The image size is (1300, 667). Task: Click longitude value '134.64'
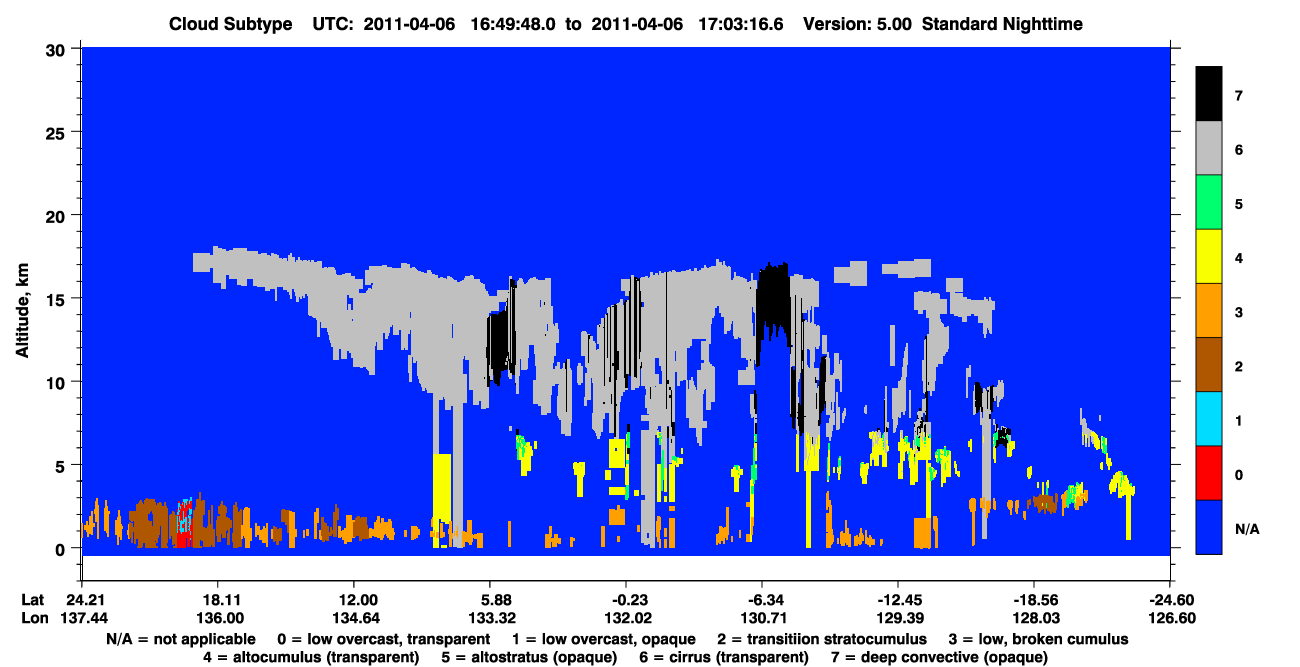point(353,618)
